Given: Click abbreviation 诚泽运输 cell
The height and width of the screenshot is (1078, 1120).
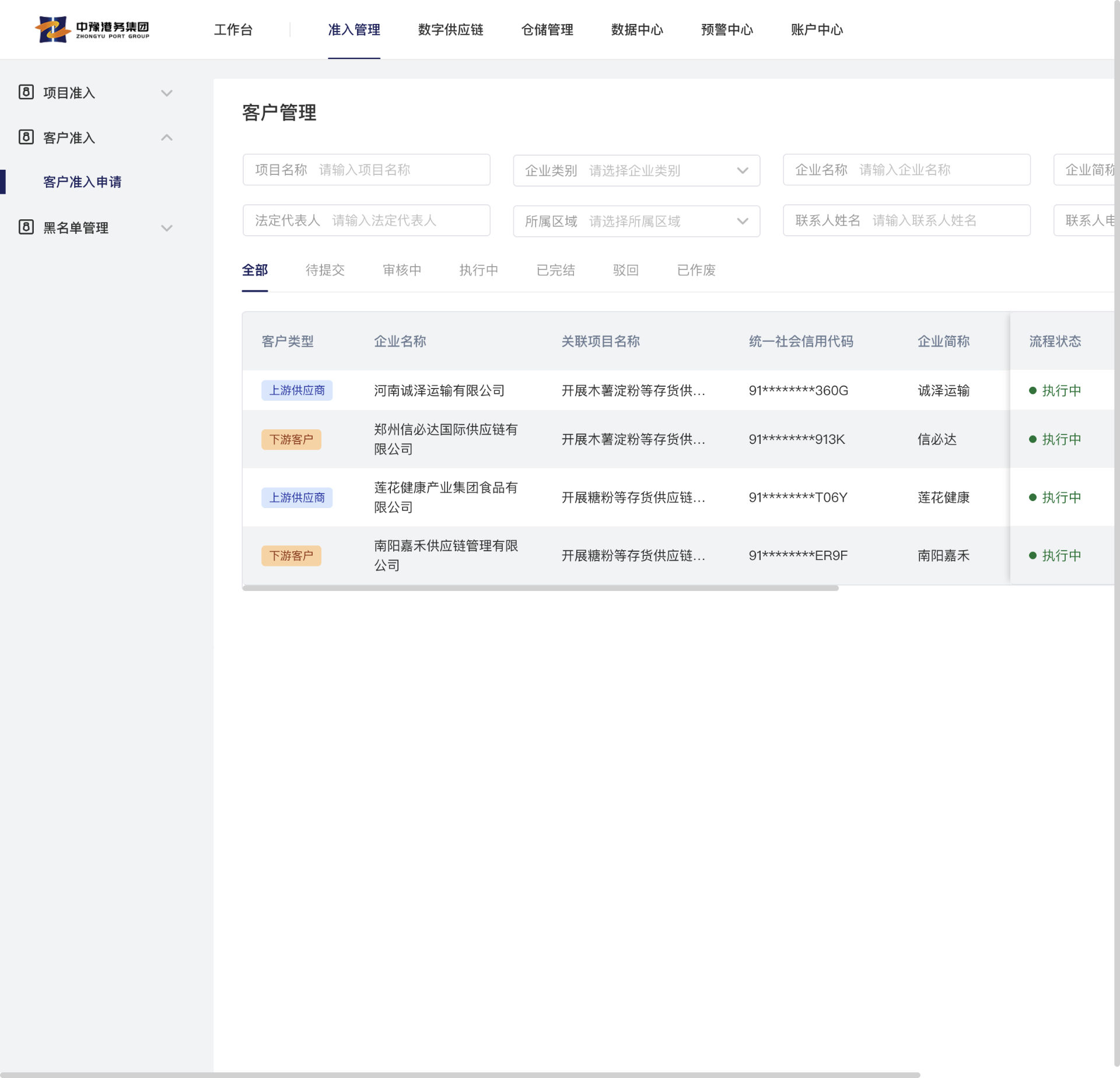Looking at the screenshot, I should coord(944,390).
